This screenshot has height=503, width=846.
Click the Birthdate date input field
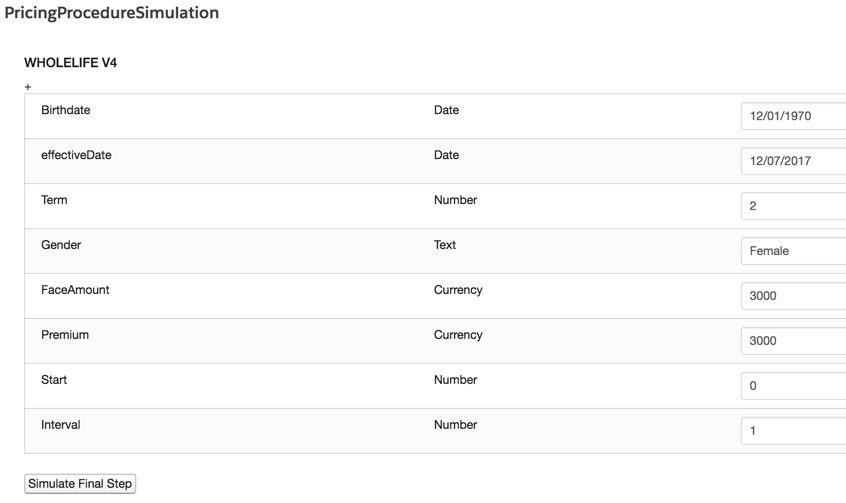pyautogui.click(x=793, y=116)
